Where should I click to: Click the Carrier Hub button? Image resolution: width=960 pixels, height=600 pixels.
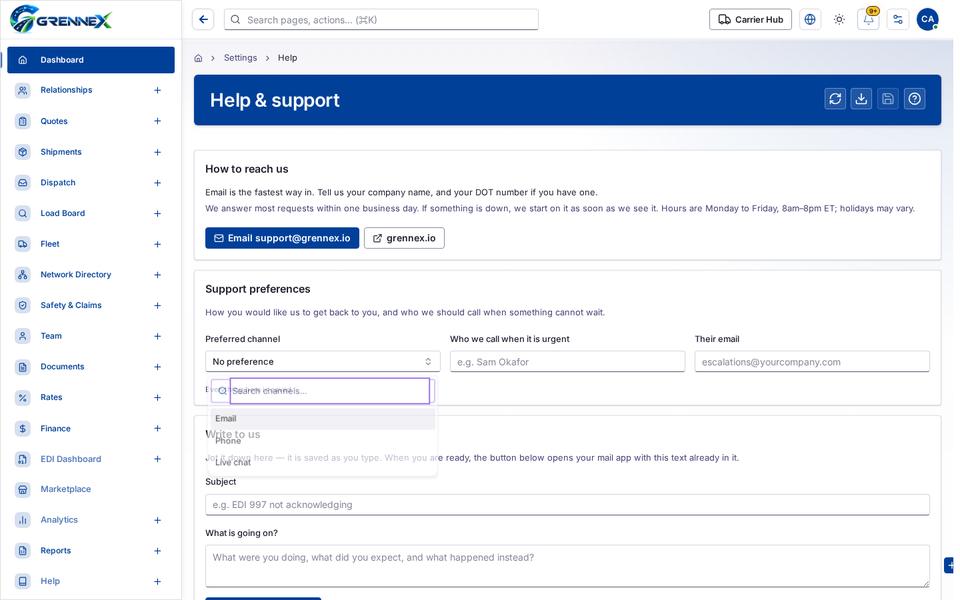[751, 20]
